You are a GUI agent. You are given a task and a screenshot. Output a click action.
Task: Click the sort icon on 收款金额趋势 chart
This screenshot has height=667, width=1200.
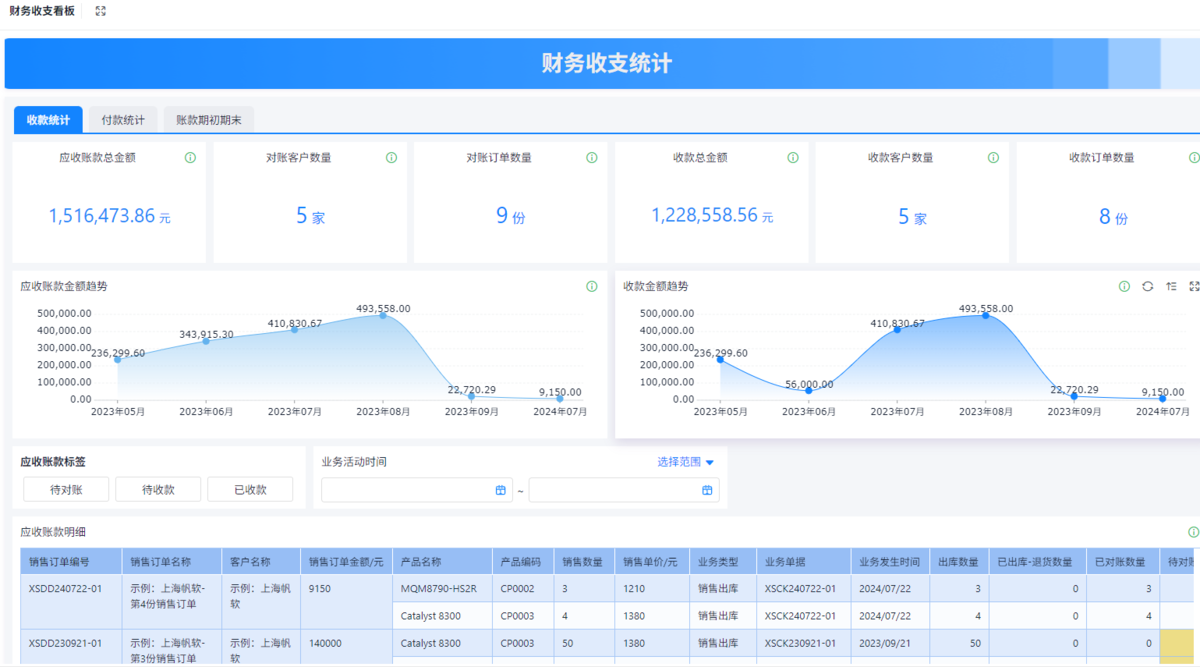pos(1171,287)
